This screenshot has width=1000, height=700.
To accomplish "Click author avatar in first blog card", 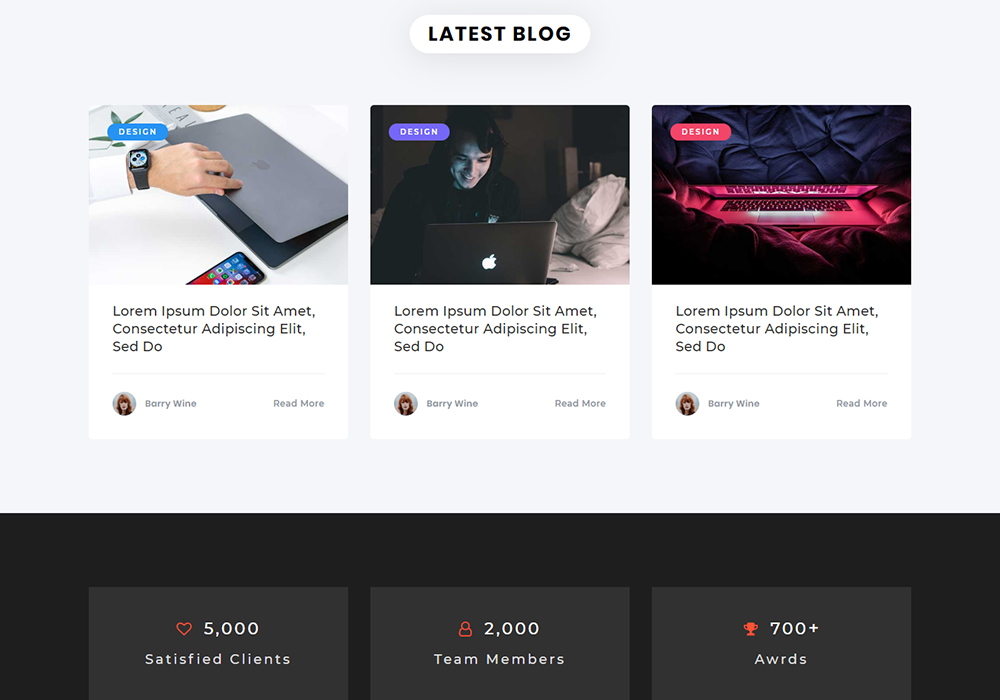I will tap(124, 404).
